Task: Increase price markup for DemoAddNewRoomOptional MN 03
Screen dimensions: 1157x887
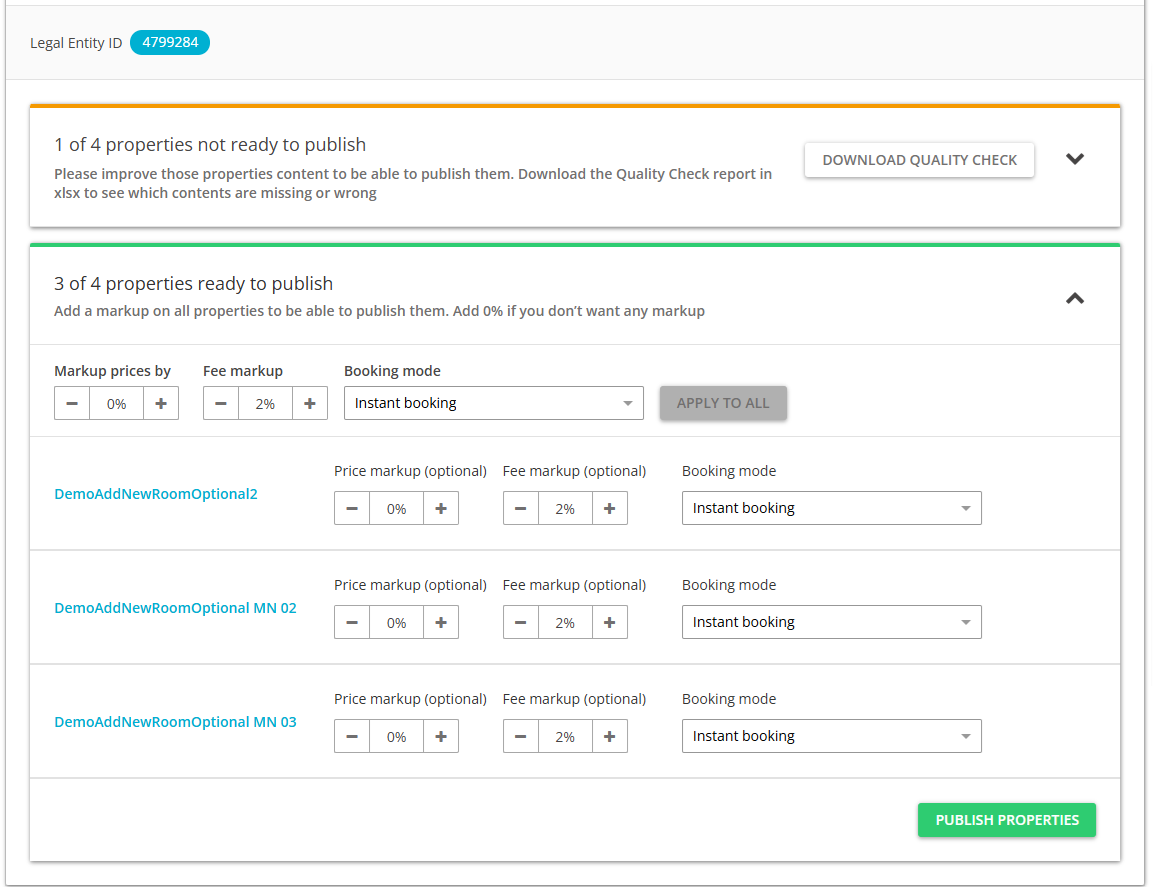Action: click(441, 736)
